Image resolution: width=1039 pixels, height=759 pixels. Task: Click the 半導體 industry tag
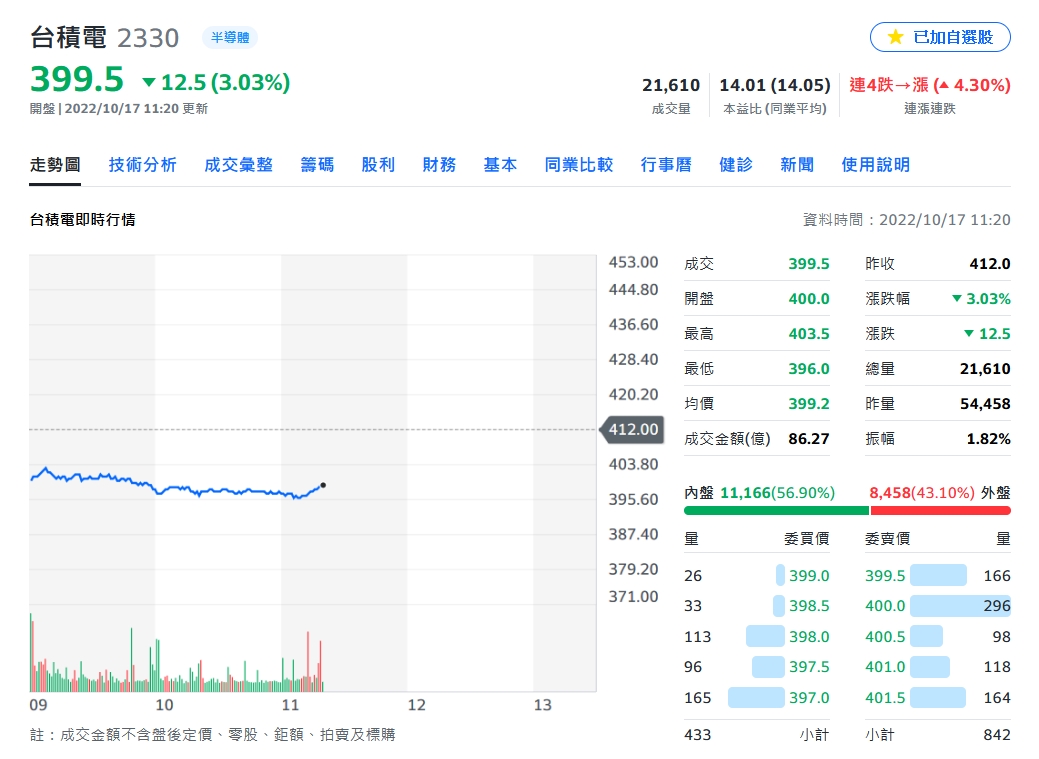point(230,37)
